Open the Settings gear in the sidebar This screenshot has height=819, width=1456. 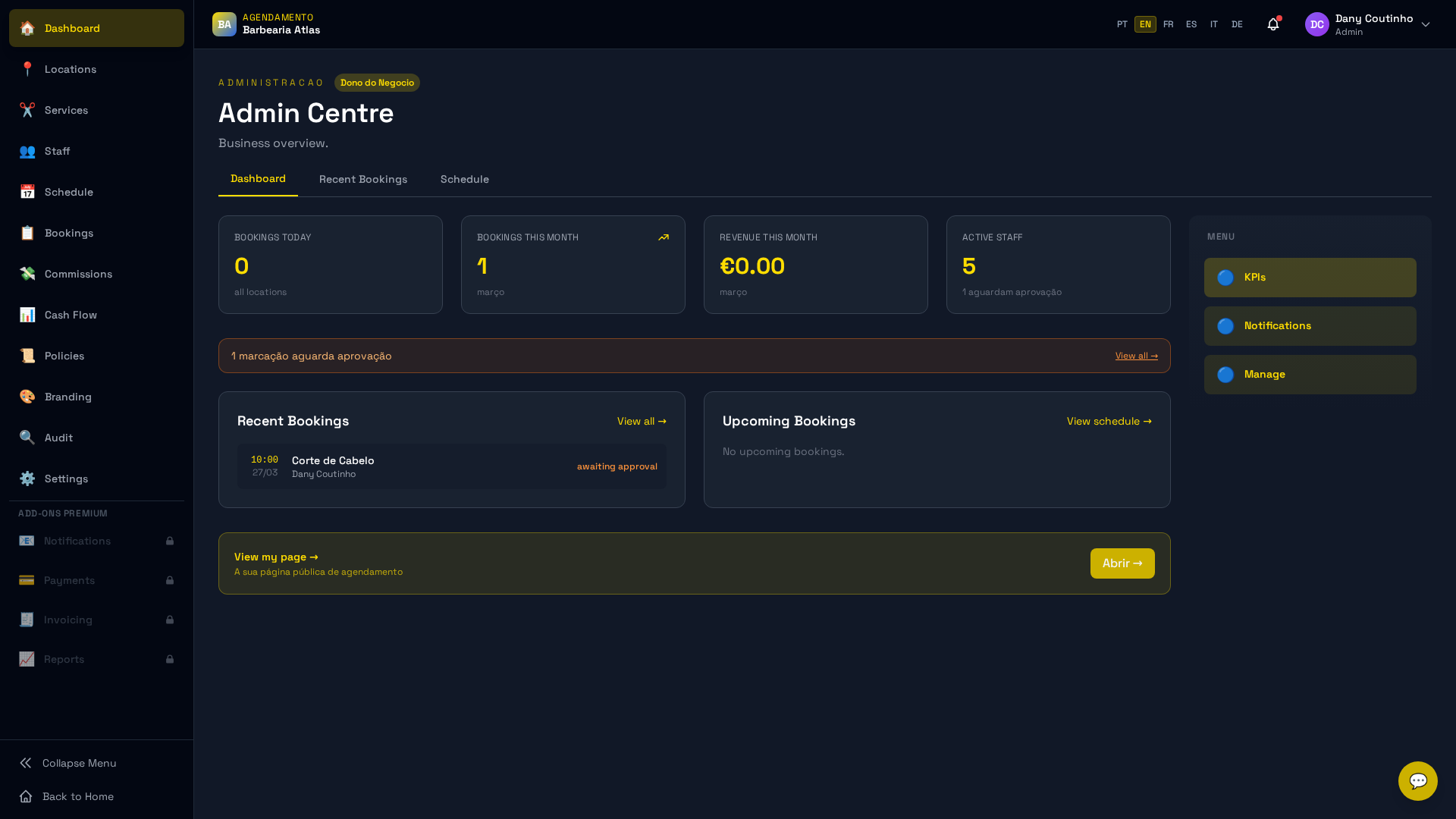pos(27,479)
